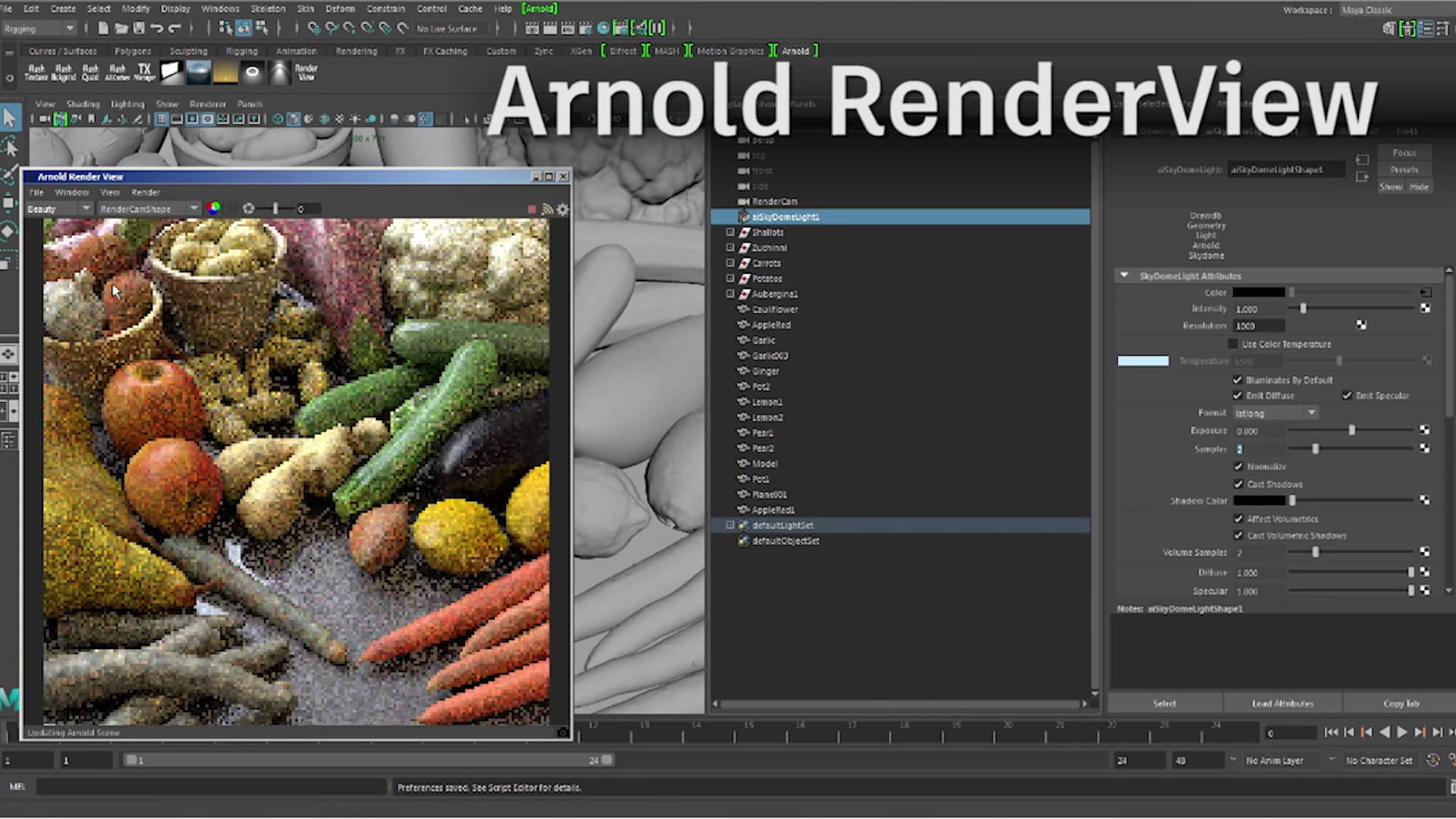Click the Shadow Color swatch

click(x=1259, y=500)
